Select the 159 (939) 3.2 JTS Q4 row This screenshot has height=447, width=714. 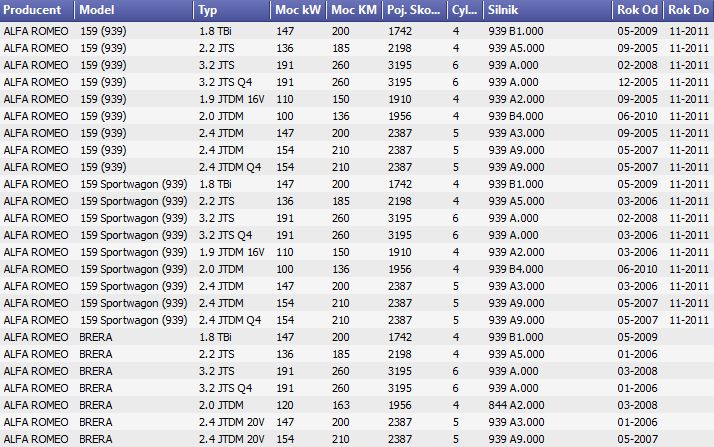(x=357, y=82)
